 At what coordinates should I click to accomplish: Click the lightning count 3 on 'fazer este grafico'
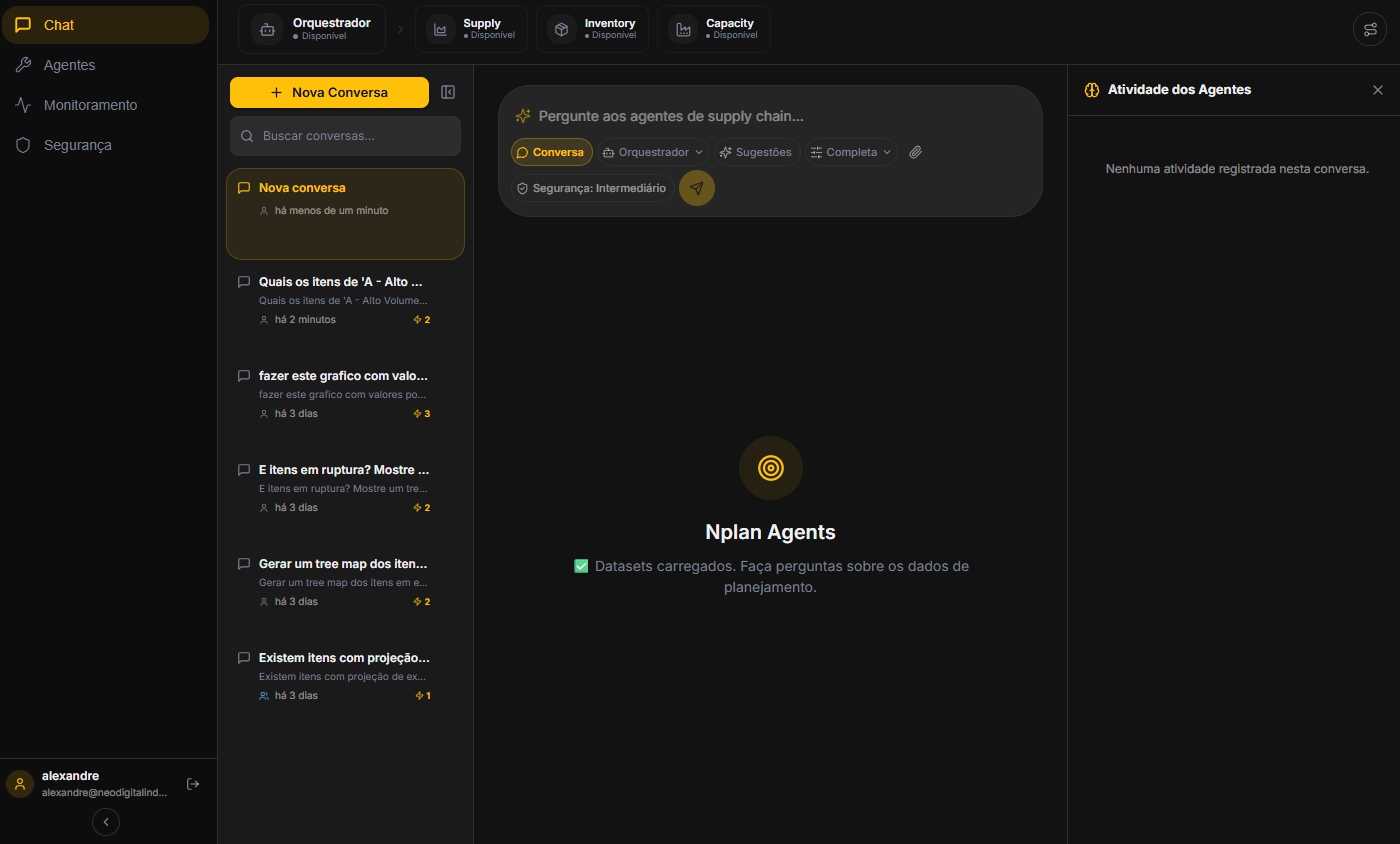(422, 414)
